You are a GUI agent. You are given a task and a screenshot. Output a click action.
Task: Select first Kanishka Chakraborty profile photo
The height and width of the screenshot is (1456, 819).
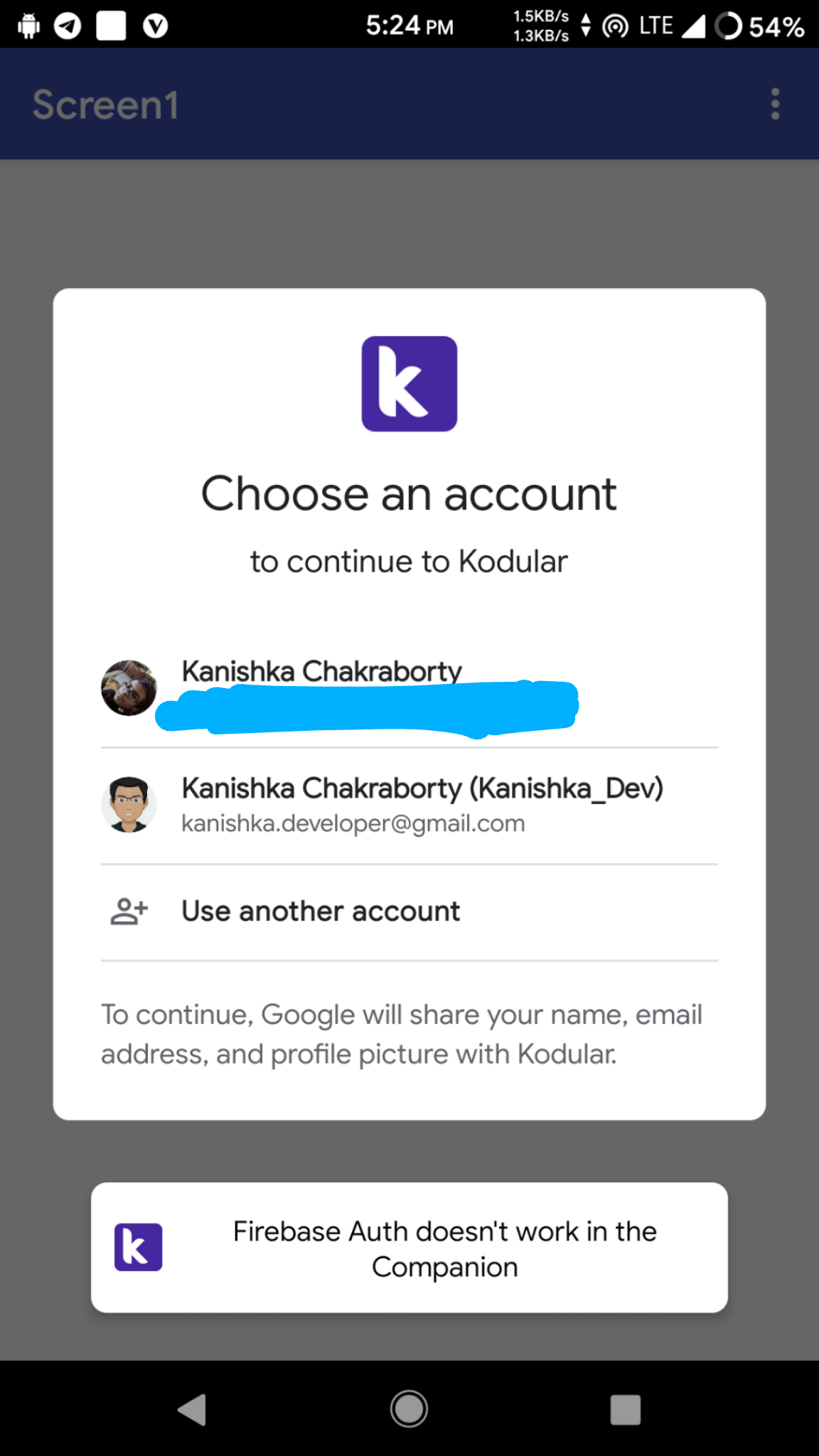129,687
